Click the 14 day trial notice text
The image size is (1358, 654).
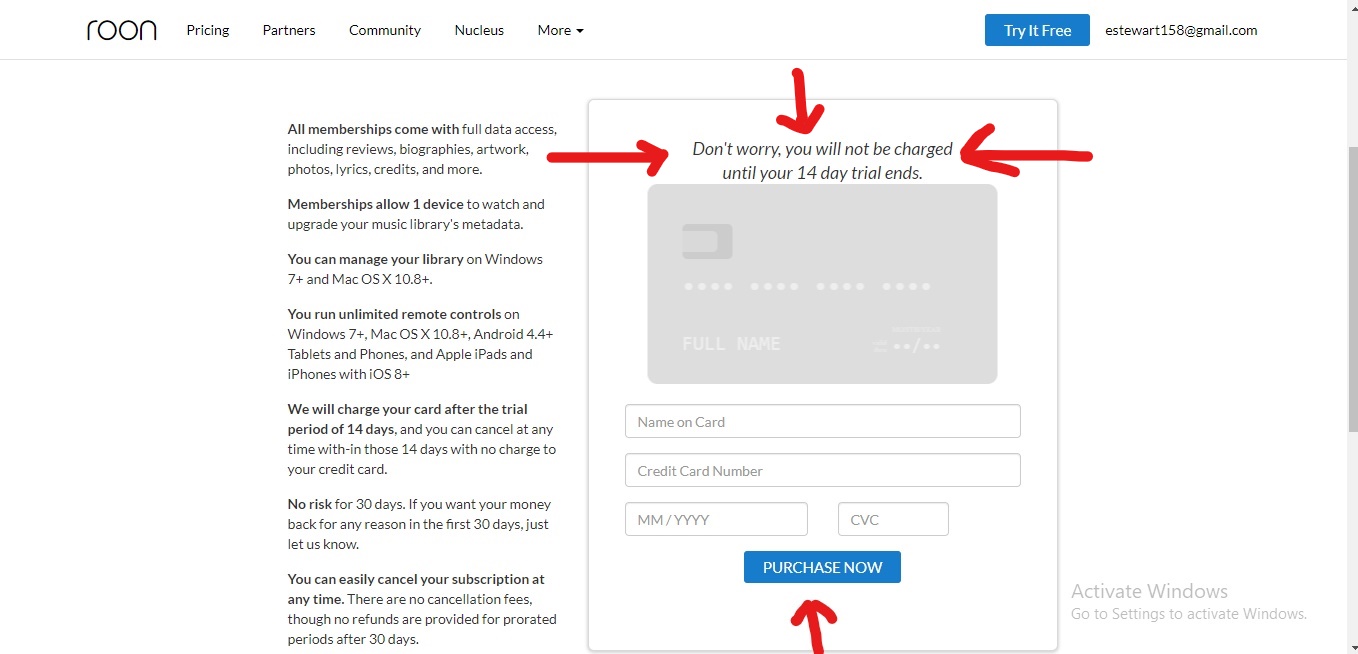(x=822, y=161)
